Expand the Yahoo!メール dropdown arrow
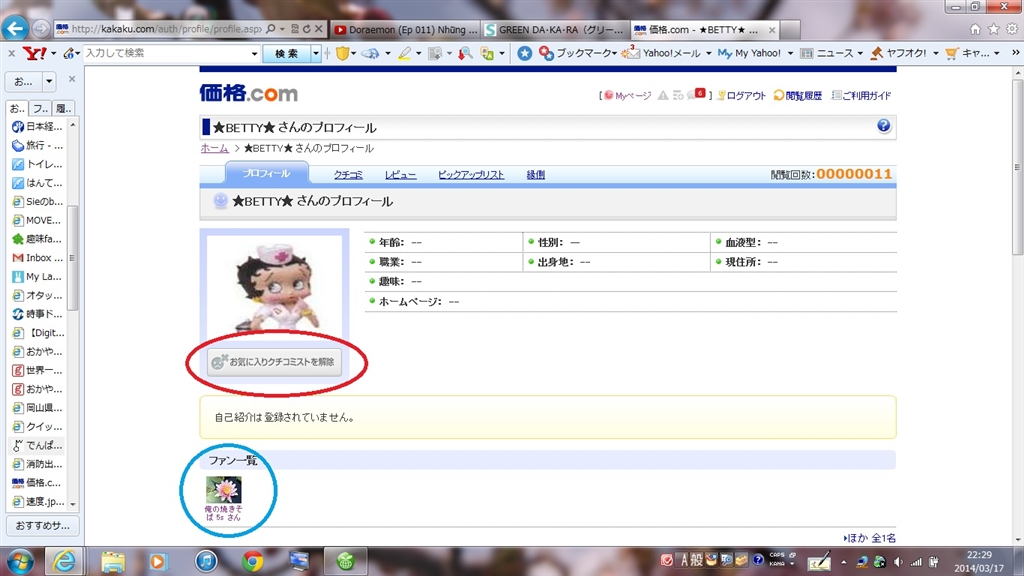The height and width of the screenshot is (576, 1024). pyautogui.click(x=708, y=54)
